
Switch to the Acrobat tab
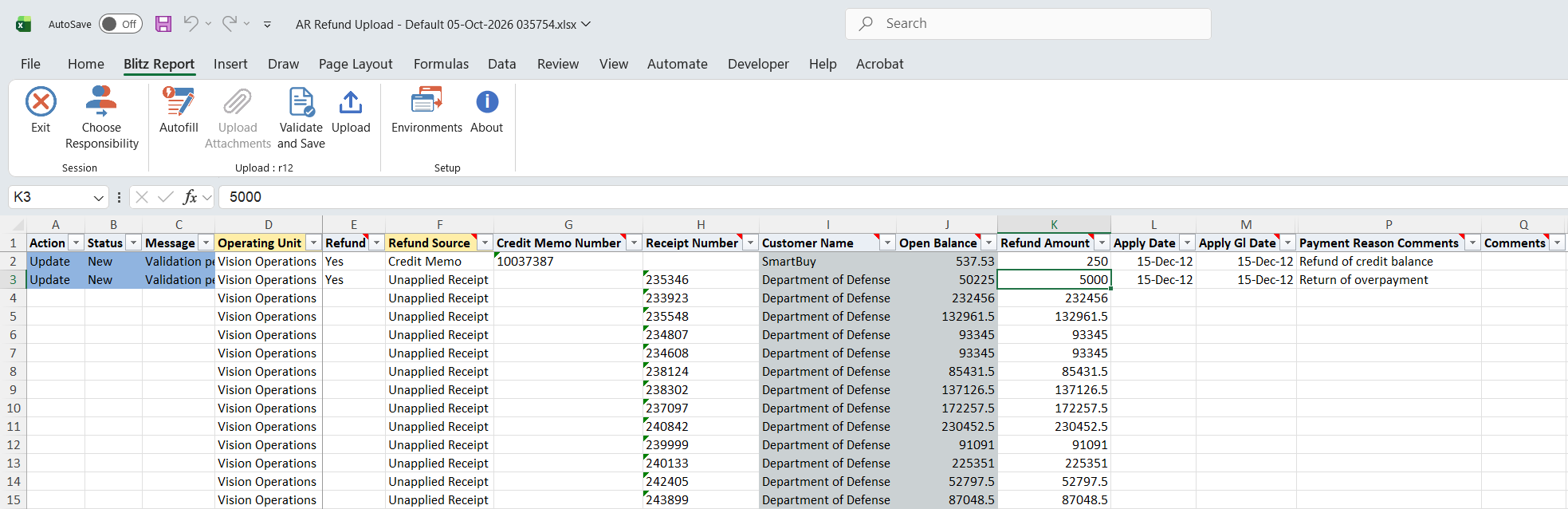[880, 64]
